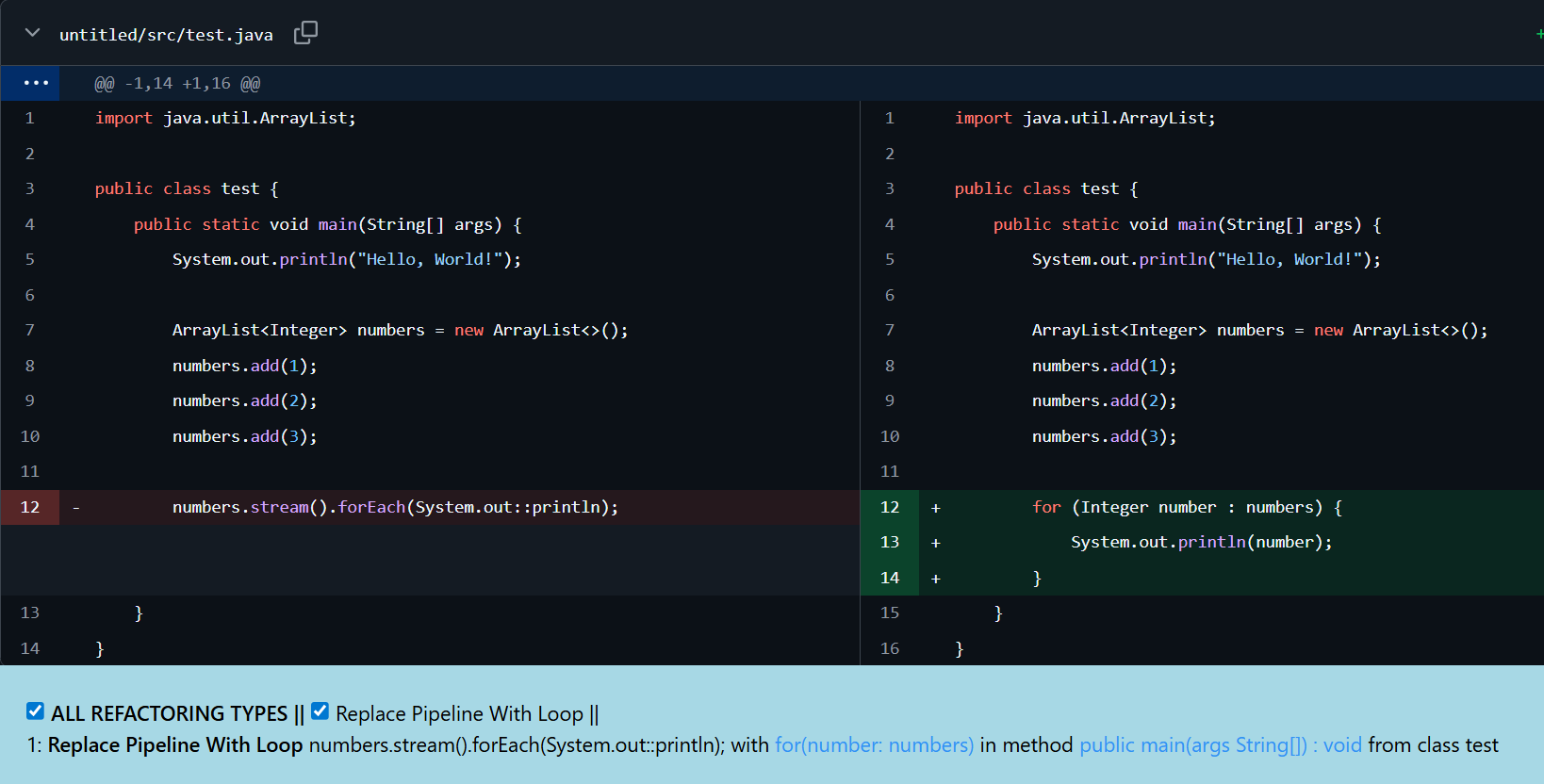The image size is (1544, 784).
Task: Uncheck the Replace Pipeline With Loop checkbox
Action: (320, 711)
